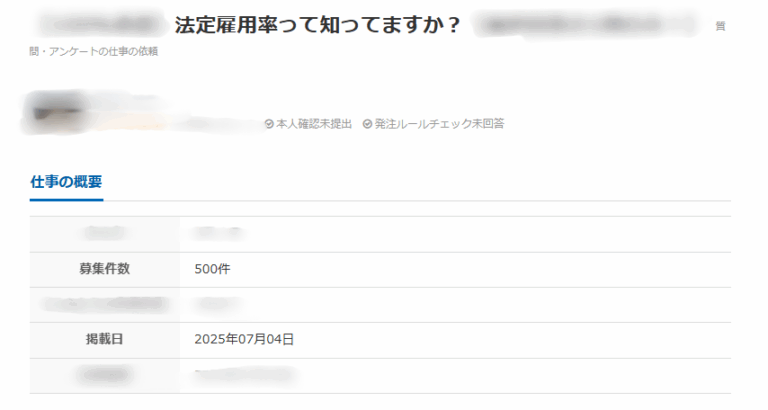Screen dimensions: 768x410
Task: Click the 本人確認未提出 status text
Action: [314, 124]
